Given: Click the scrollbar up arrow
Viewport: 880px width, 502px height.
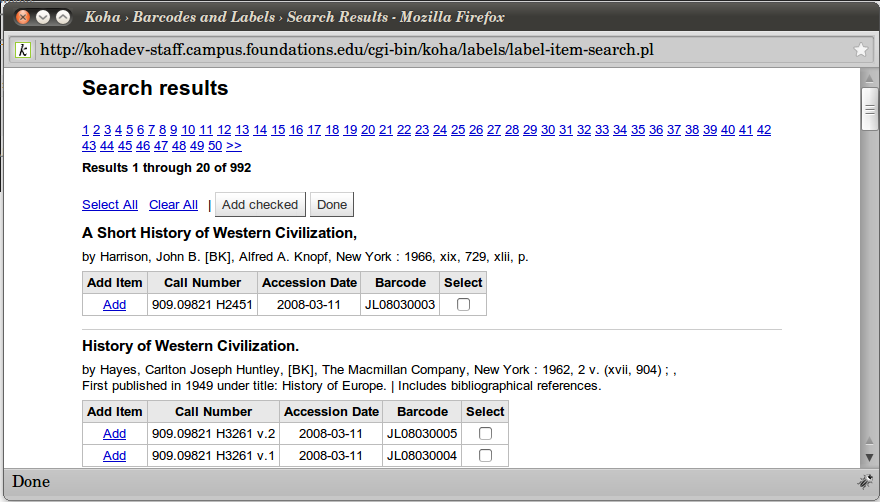Looking at the screenshot, I should tap(869, 78).
